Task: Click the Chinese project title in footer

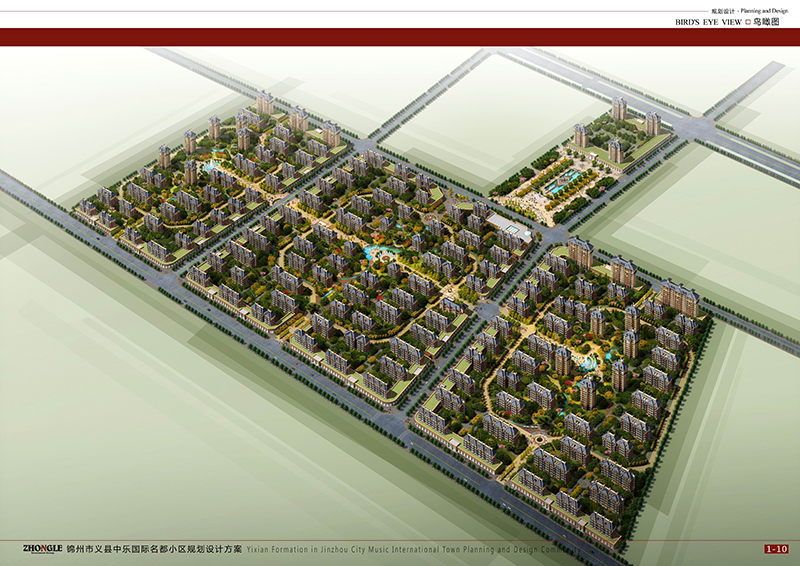Action: (x=153, y=549)
